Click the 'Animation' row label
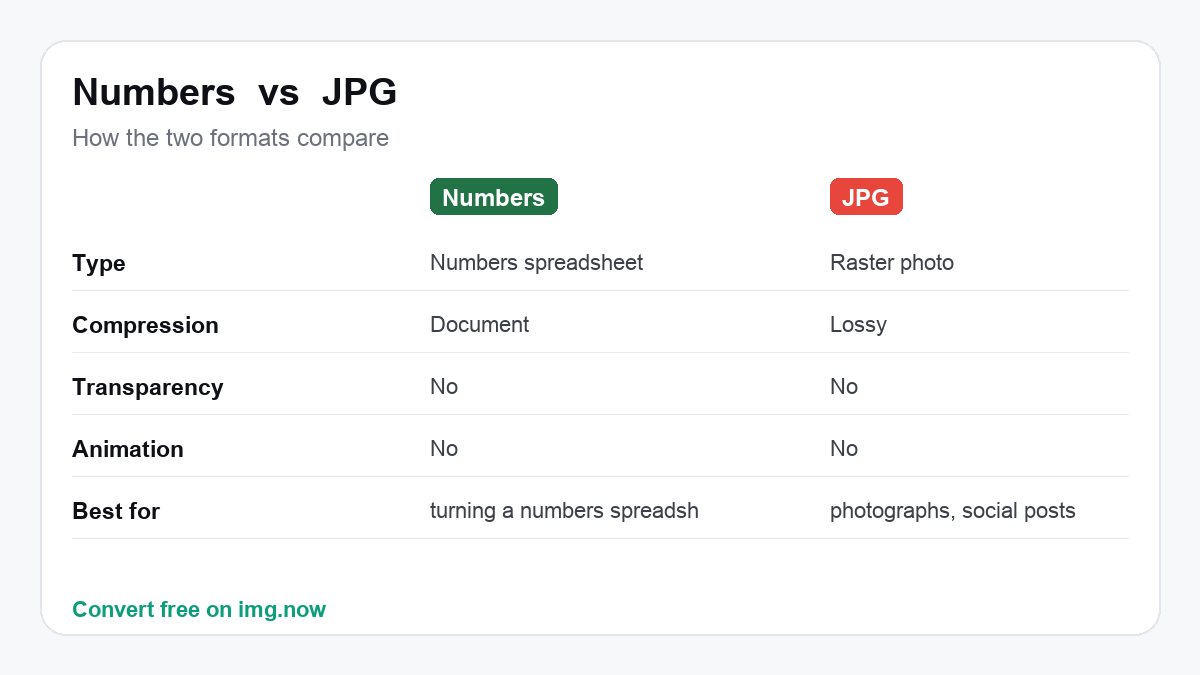Screen dimensions: 1200x675 pos(128,449)
